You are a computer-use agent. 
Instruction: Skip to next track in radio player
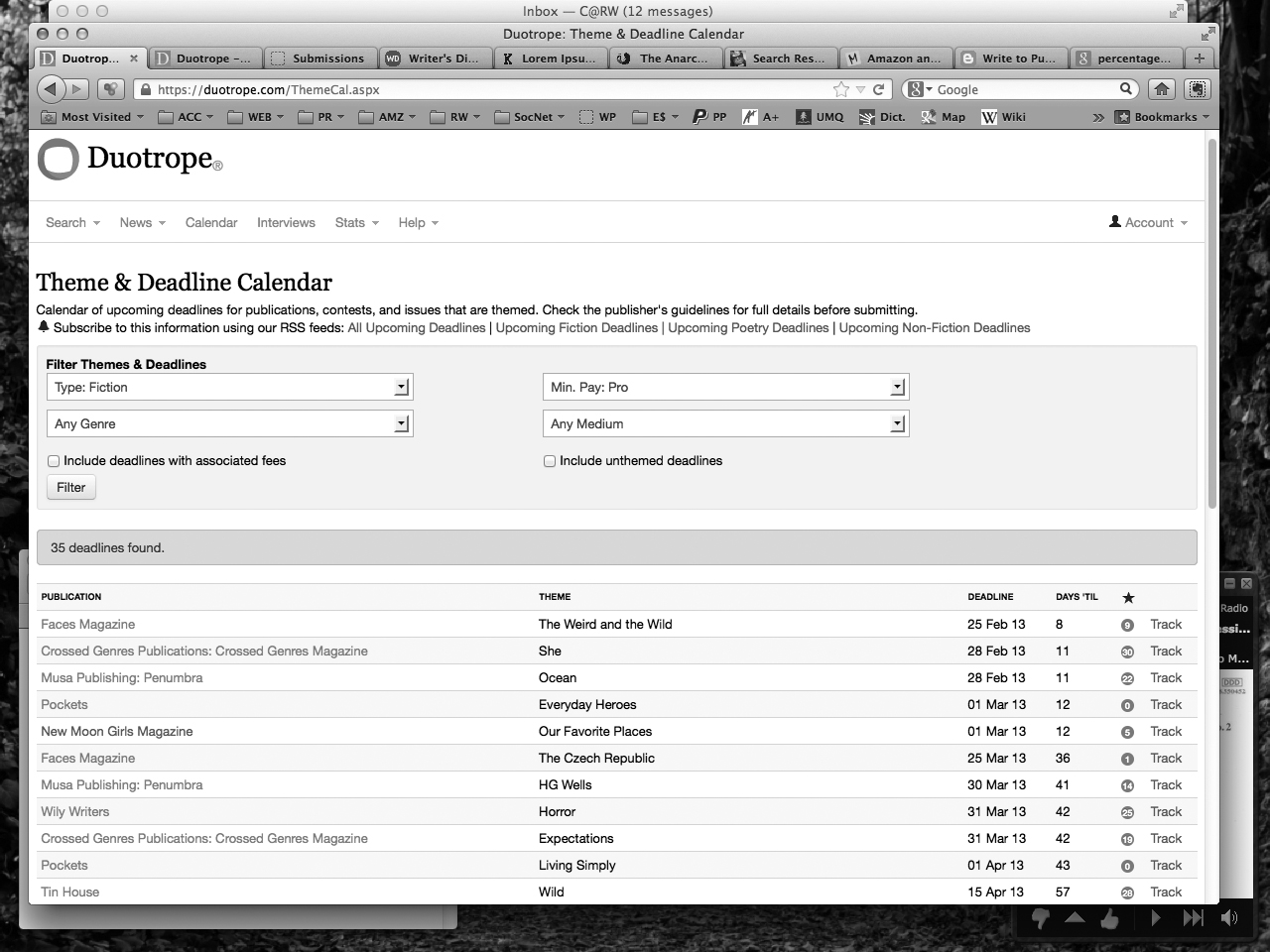1193,918
